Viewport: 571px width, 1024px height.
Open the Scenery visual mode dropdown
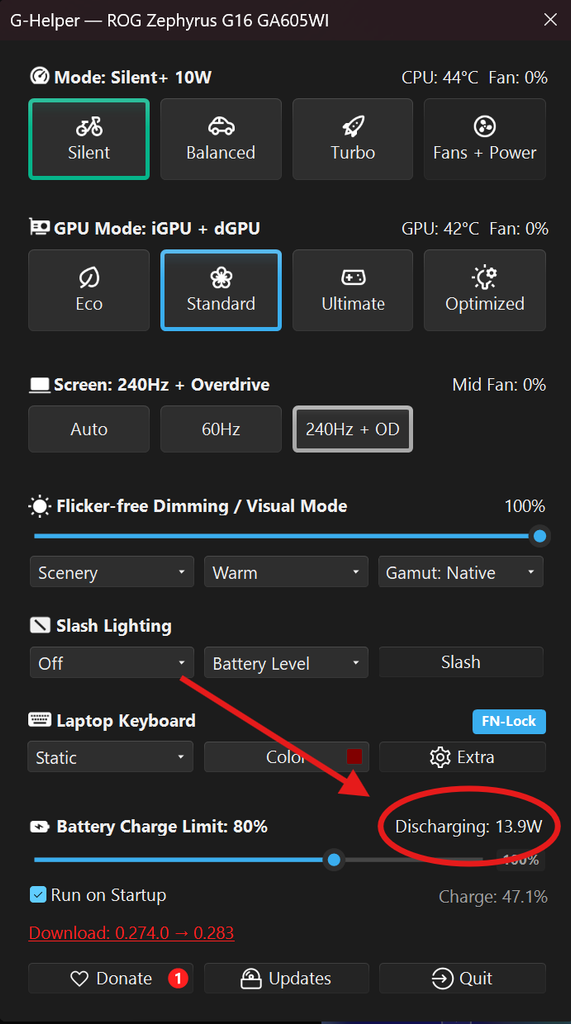coord(112,572)
